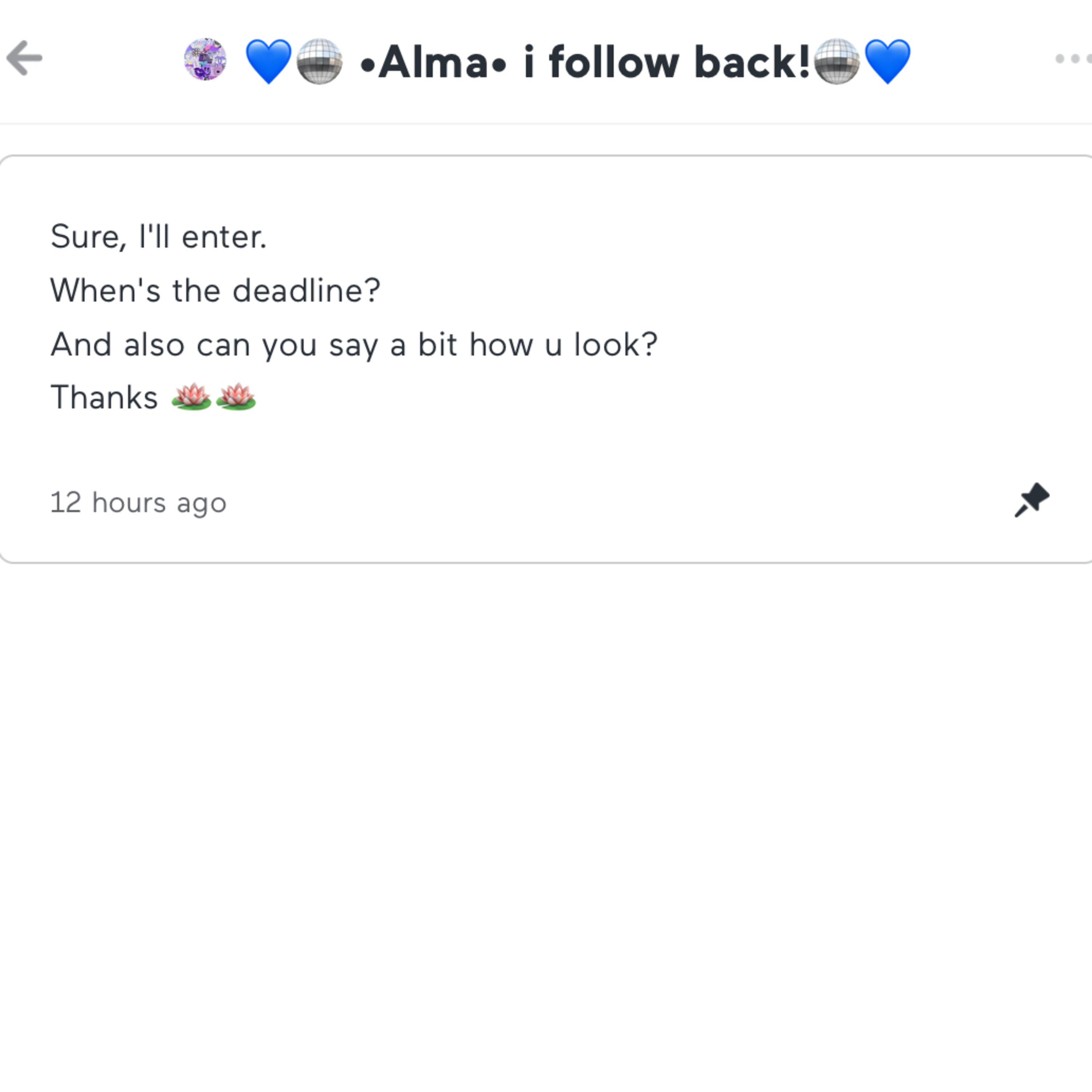The image size is (1092, 1092).
Task: Go back using the left arrow
Action: [25, 58]
